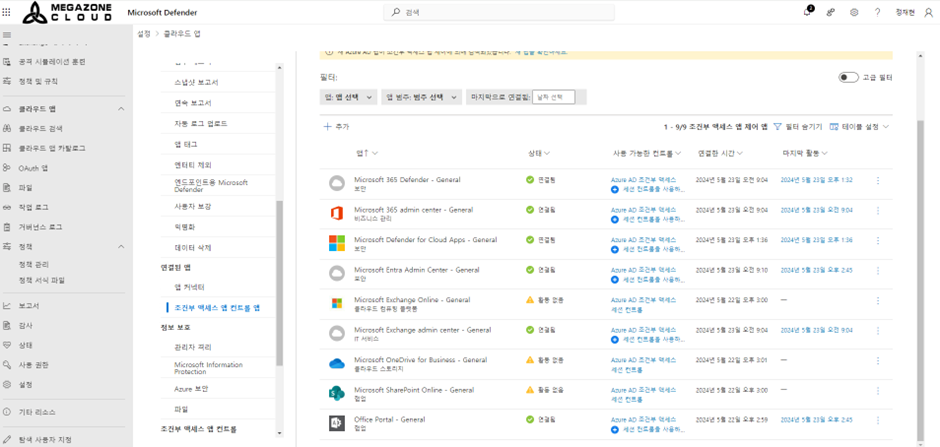The height and width of the screenshot is (447, 940).
Task: Click the settings menu scroll down arrow
Action: 279,433
